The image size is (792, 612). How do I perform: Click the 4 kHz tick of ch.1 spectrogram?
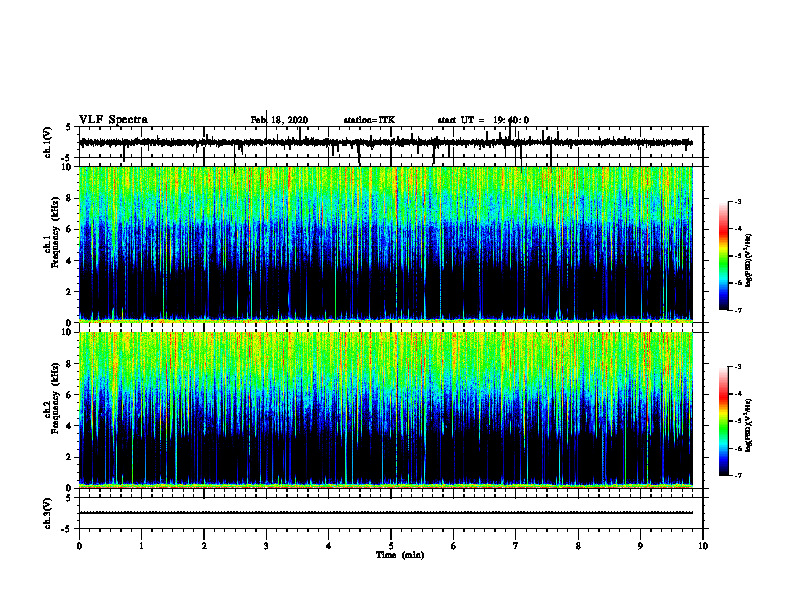[70, 261]
